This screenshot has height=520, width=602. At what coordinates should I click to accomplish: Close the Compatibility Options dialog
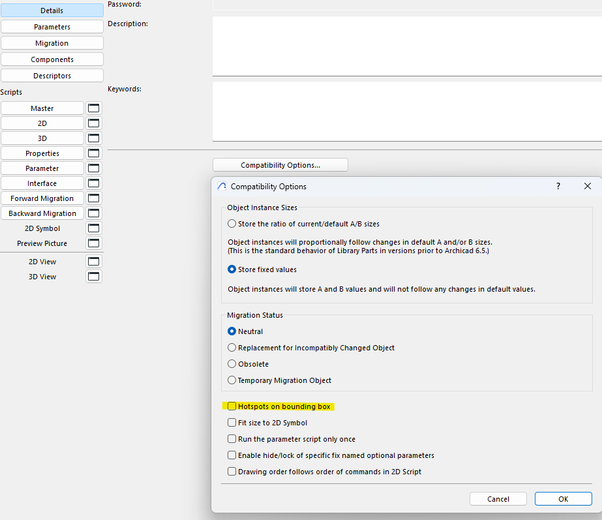click(x=587, y=186)
